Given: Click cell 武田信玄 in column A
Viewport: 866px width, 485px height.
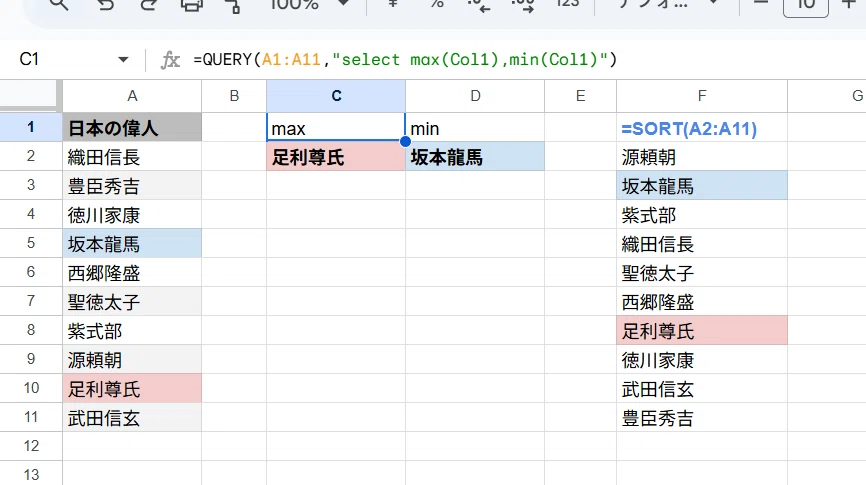Looking at the screenshot, I should pyautogui.click(x=132, y=418).
